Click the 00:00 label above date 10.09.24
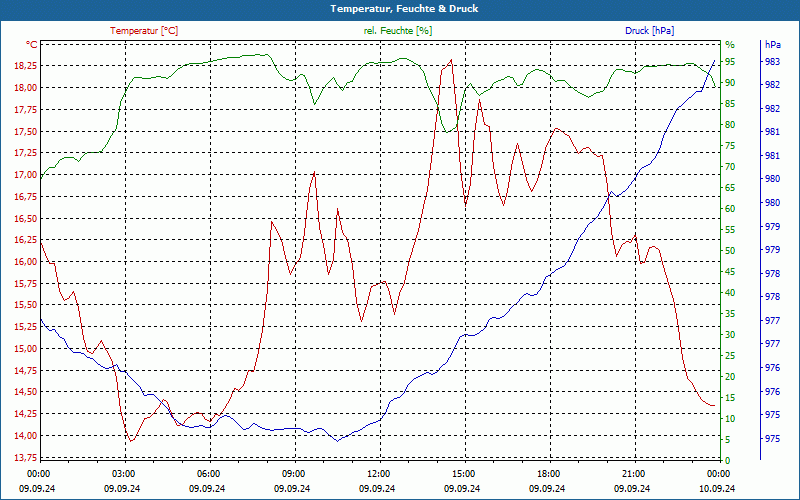 (x=717, y=474)
